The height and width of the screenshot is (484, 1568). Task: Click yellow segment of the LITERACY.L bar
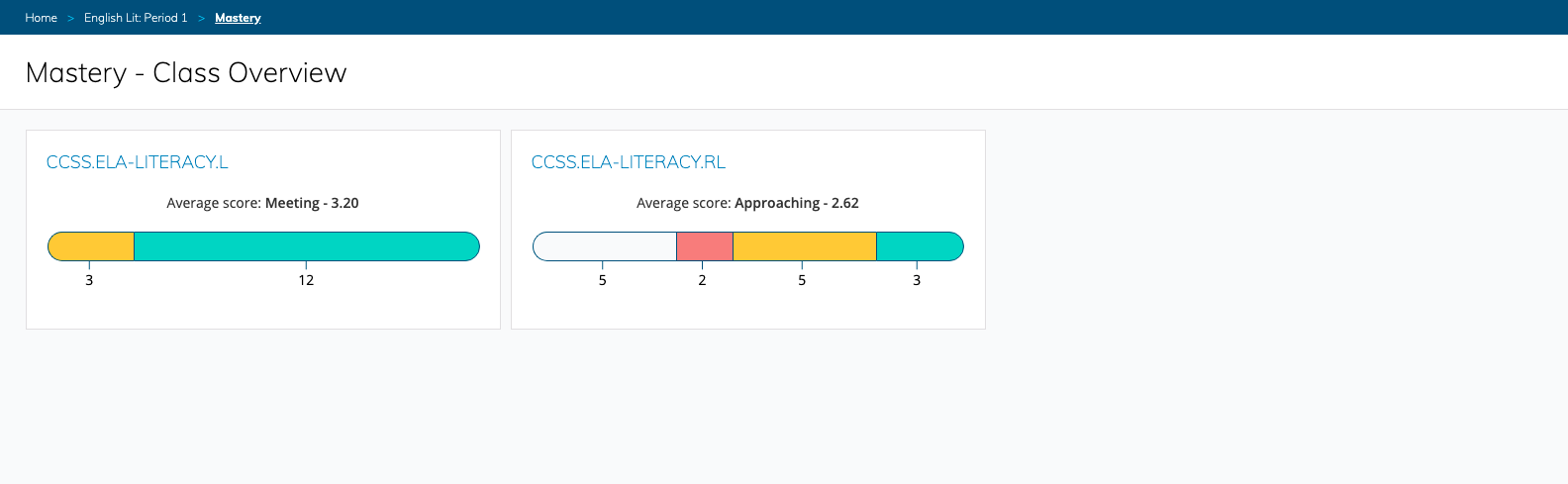[x=91, y=246]
